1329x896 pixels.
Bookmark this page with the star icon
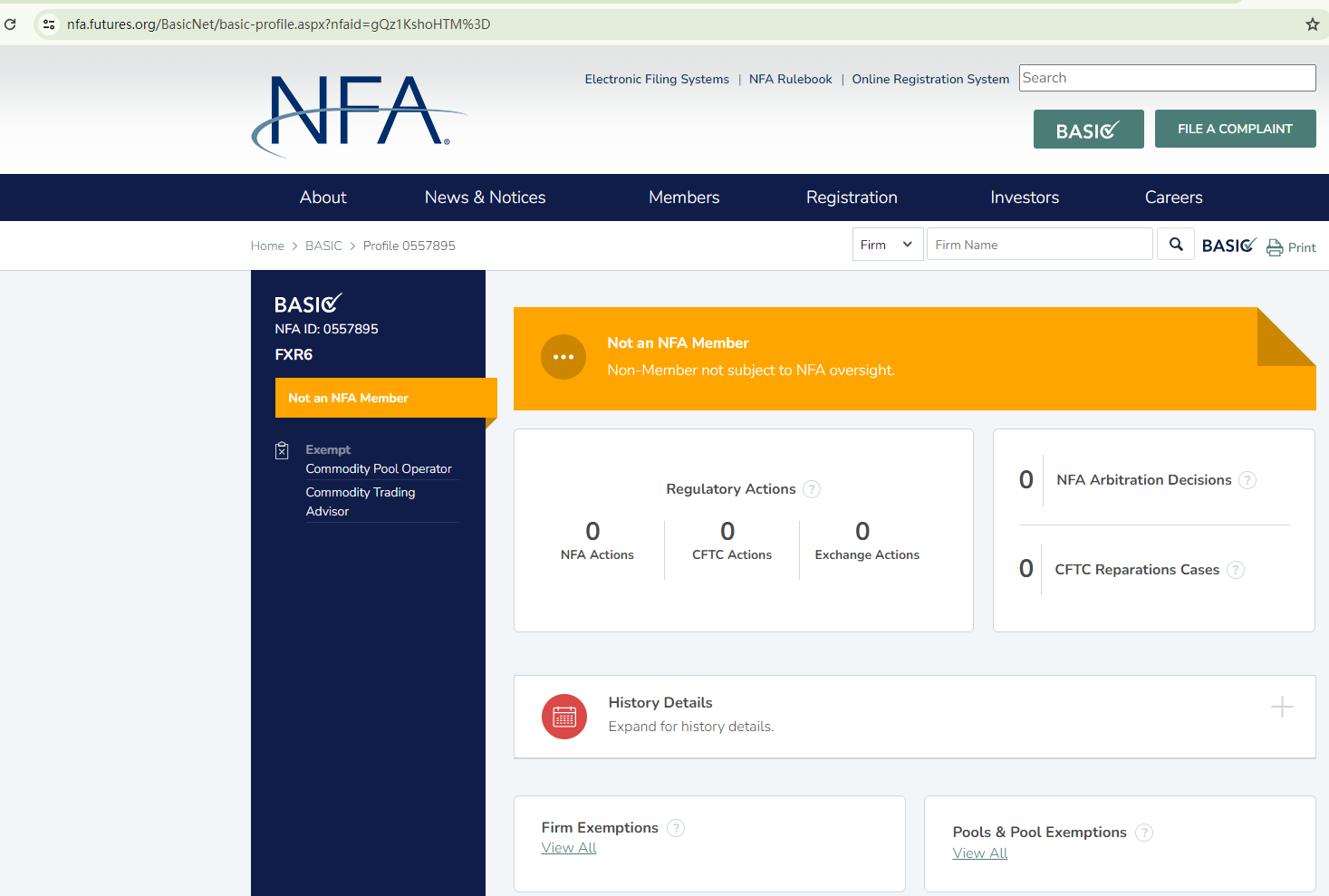(1312, 24)
